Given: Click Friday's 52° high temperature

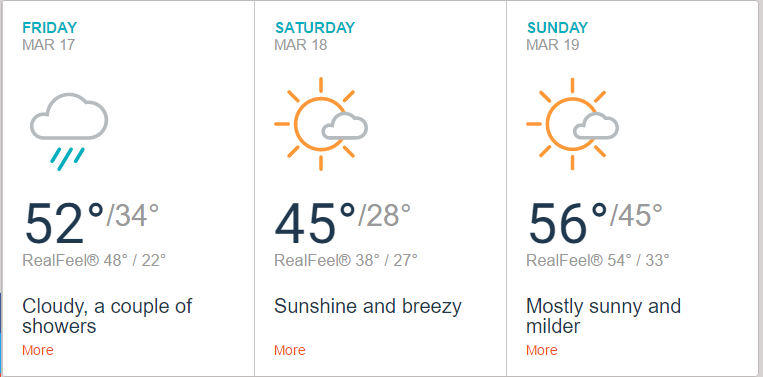Looking at the screenshot, I should (64, 223).
